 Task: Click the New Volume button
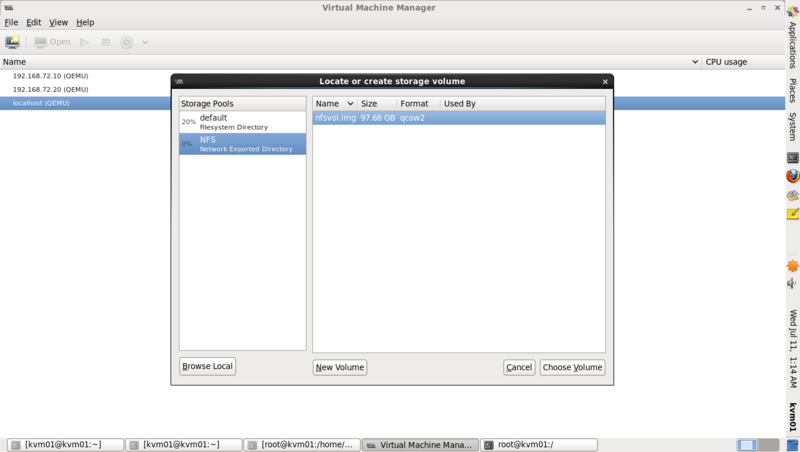340,367
